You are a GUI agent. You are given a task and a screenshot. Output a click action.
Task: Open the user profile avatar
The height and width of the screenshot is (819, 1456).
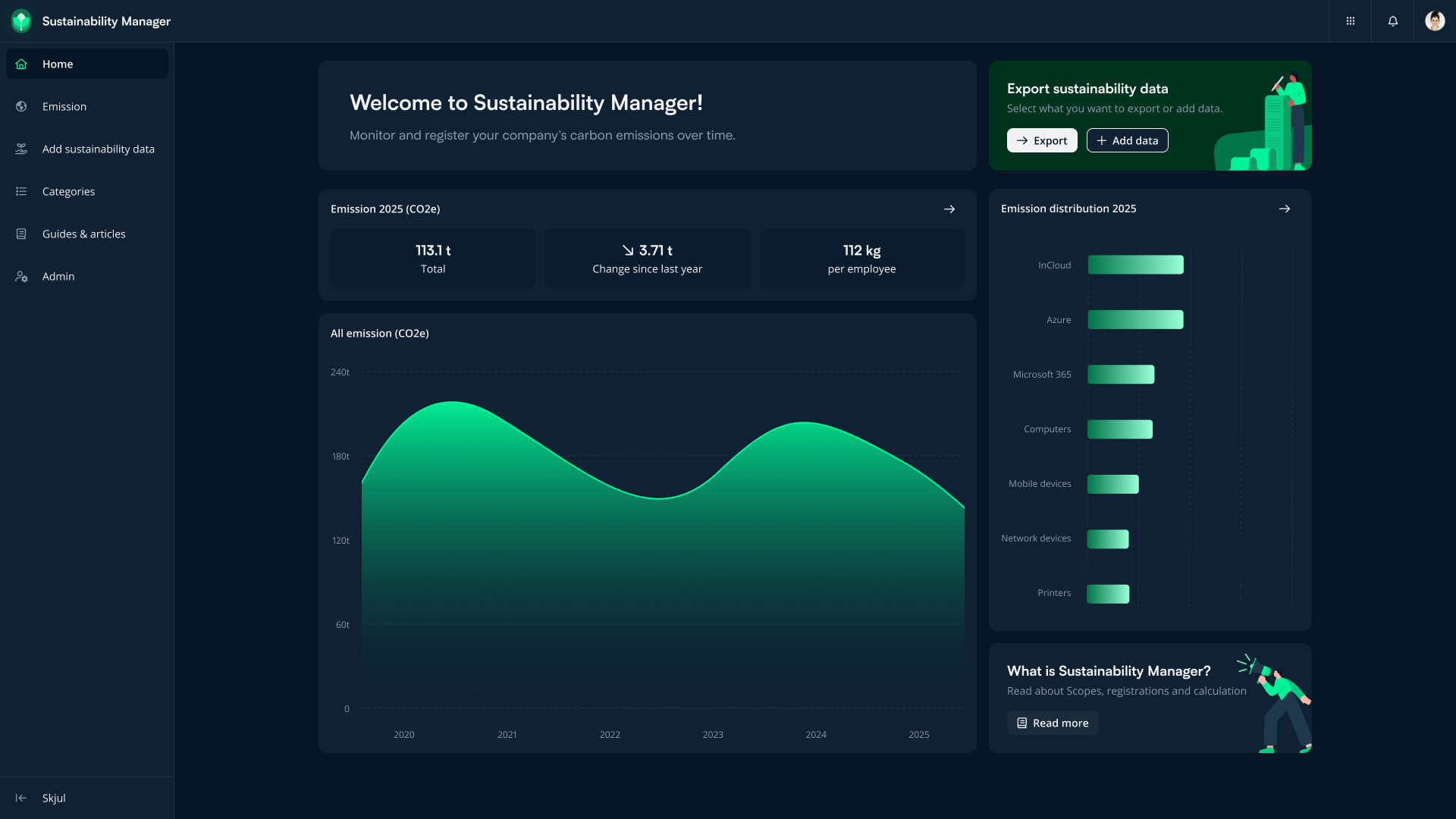coord(1435,20)
